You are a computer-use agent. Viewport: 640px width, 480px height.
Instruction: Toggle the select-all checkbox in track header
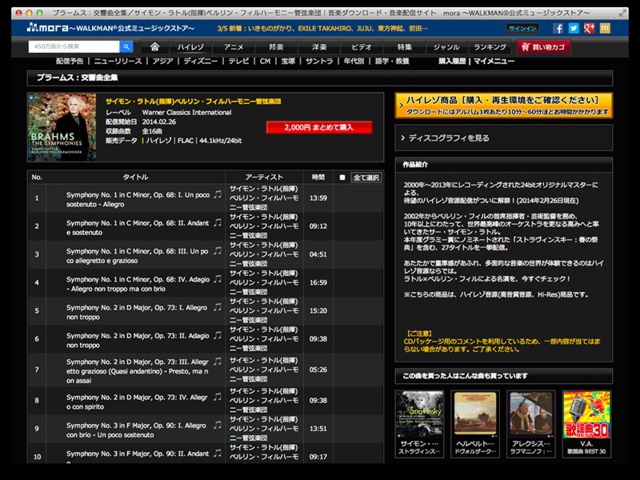click(x=343, y=177)
